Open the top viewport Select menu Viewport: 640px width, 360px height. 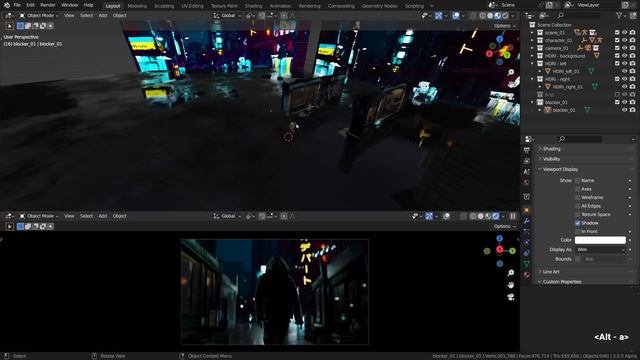[x=87, y=16]
